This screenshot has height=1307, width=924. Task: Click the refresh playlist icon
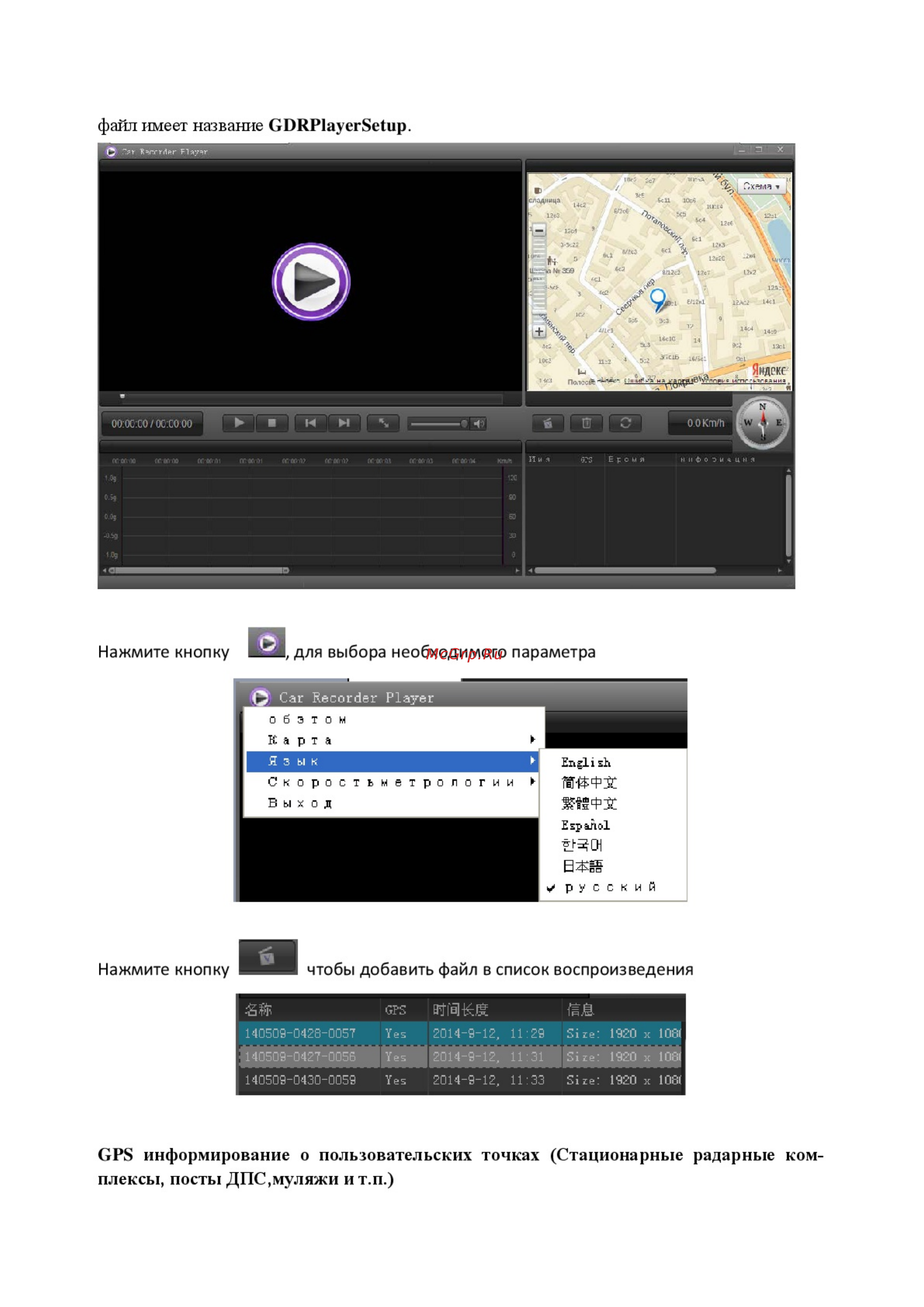pos(625,423)
